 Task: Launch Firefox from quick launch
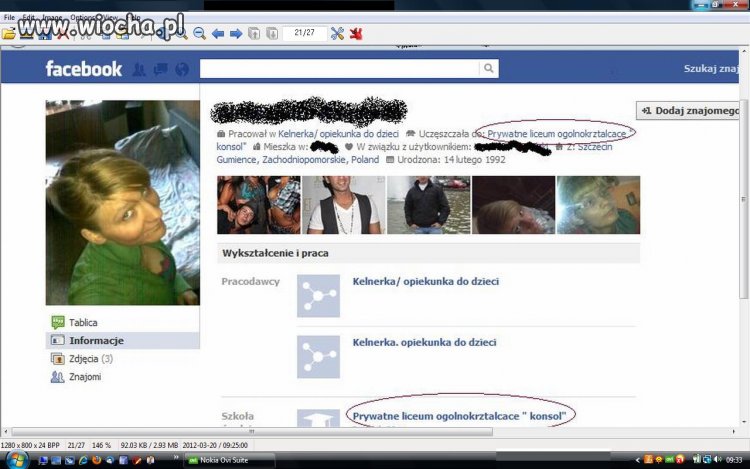click(x=96, y=460)
